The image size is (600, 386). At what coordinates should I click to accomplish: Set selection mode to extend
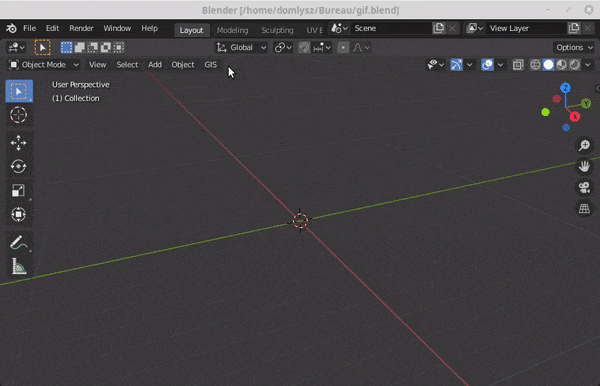pos(80,47)
